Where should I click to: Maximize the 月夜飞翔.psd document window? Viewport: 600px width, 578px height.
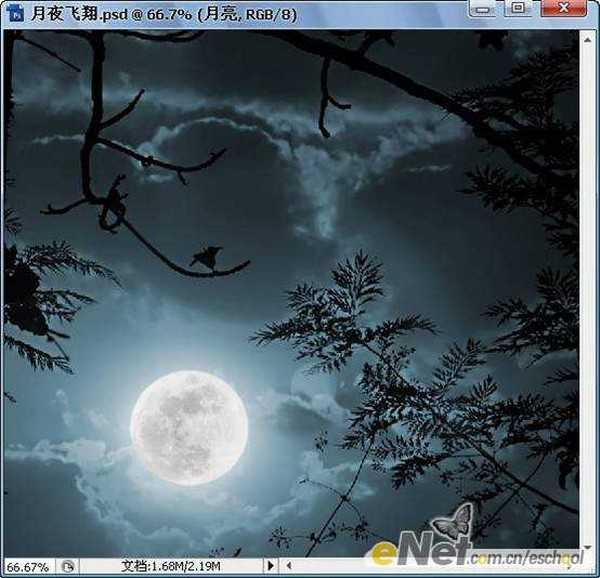[x=518, y=9]
